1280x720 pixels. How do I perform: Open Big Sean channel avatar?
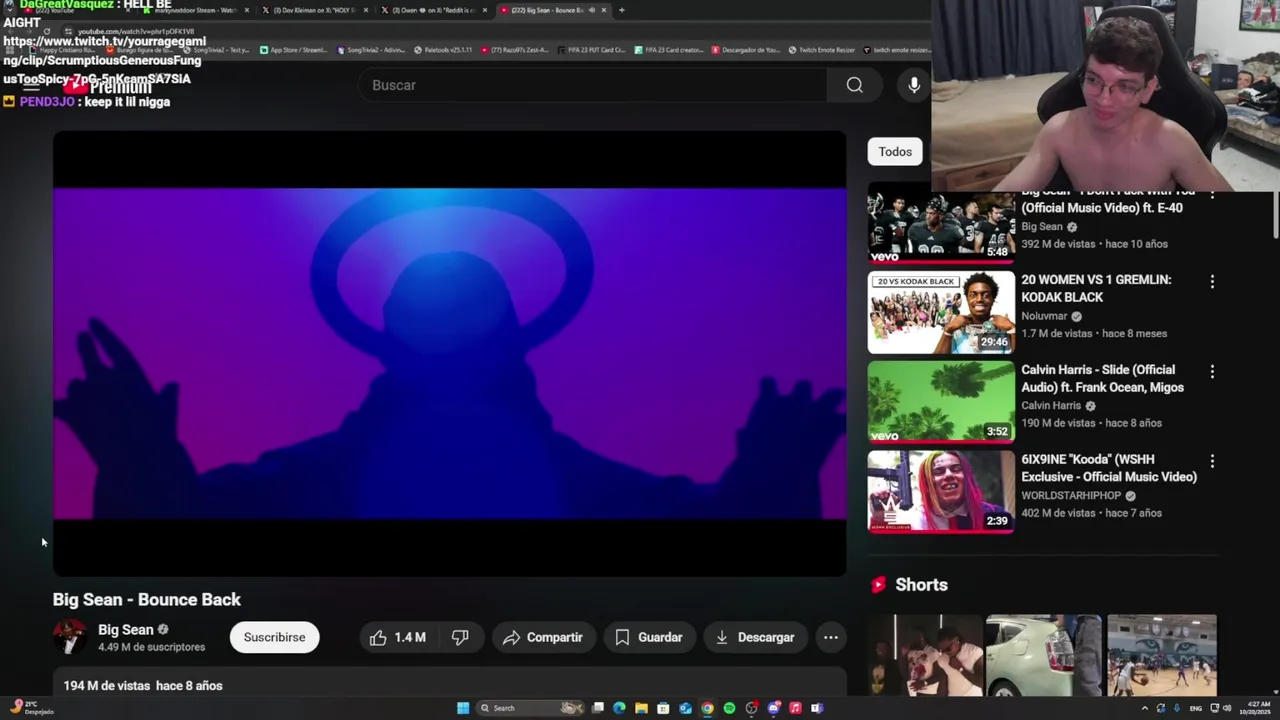[69, 637]
